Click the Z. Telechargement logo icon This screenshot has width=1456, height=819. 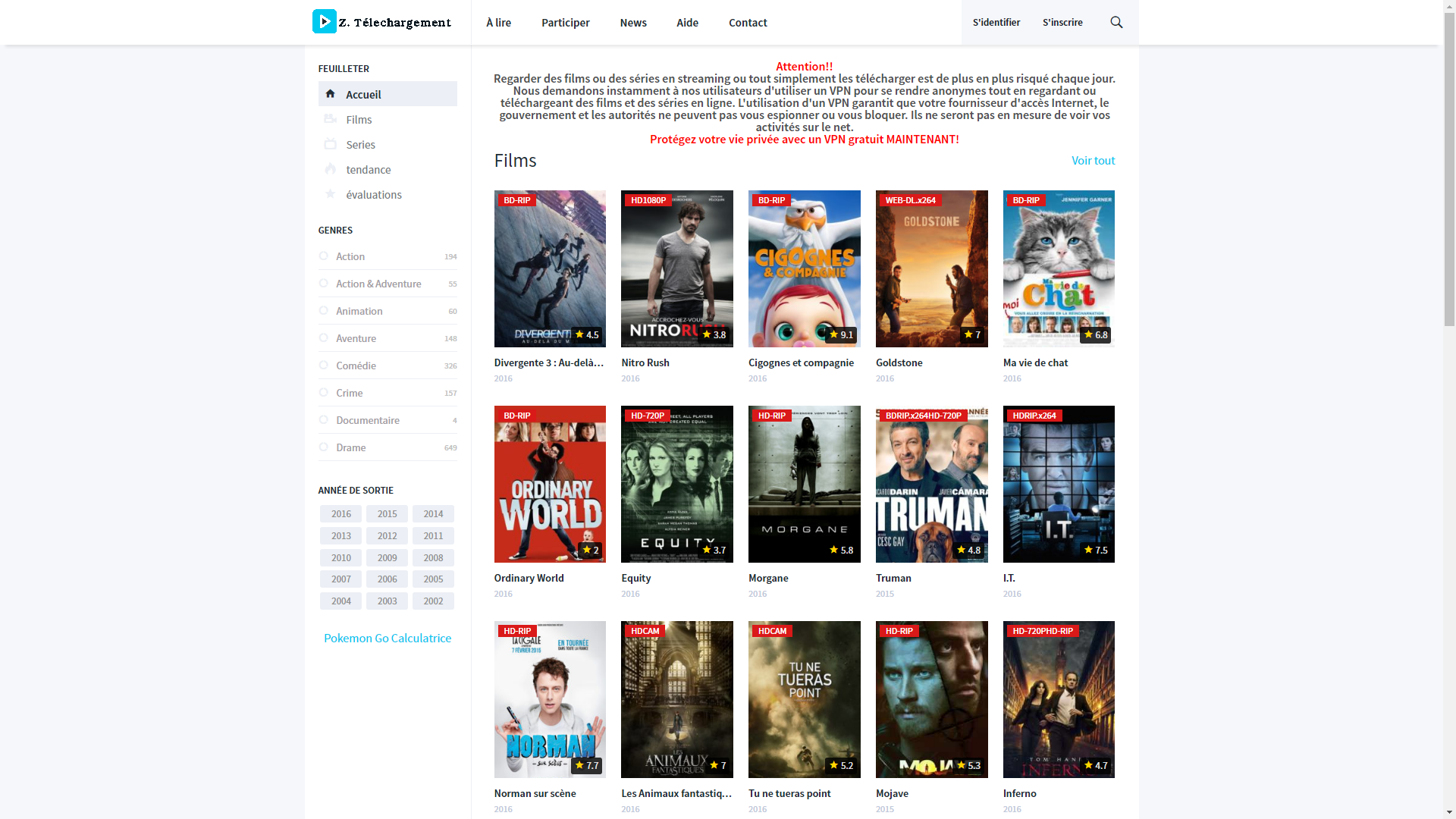click(325, 21)
